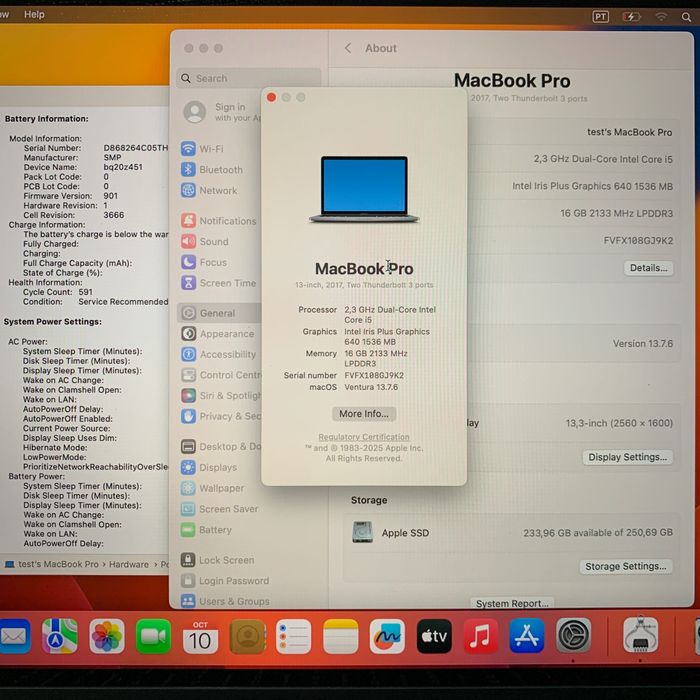Open Bluetooth settings icon in sidebar
The height and width of the screenshot is (700, 700).
(x=188, y=170)
